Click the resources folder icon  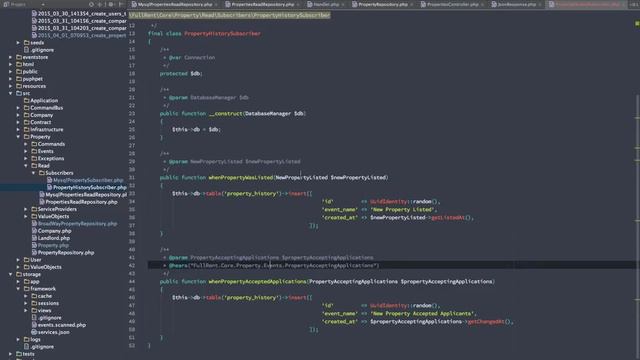19,86
